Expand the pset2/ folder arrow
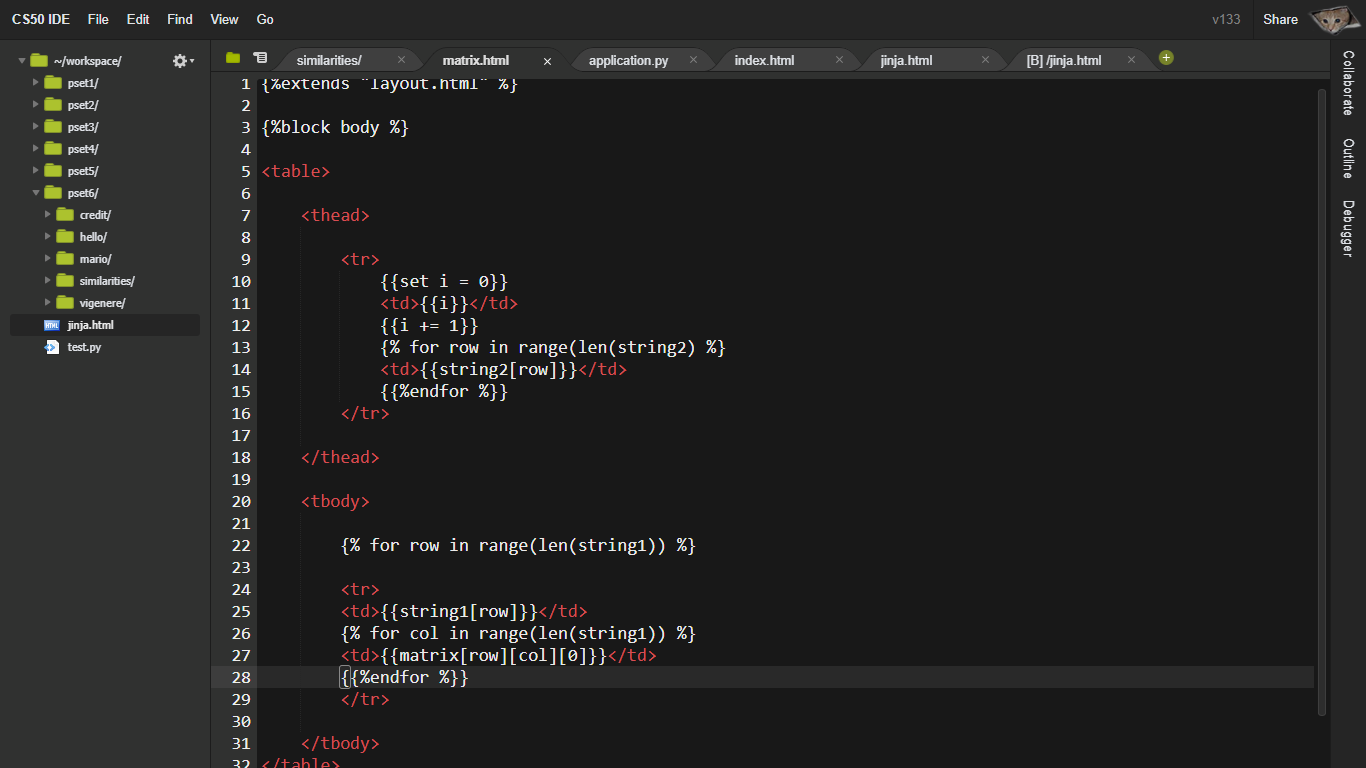Screen dimensions: 1366x768 click(36, 105)
